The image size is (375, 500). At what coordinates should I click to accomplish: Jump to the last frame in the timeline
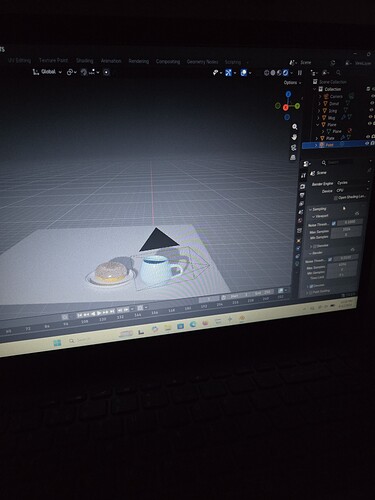112,312
